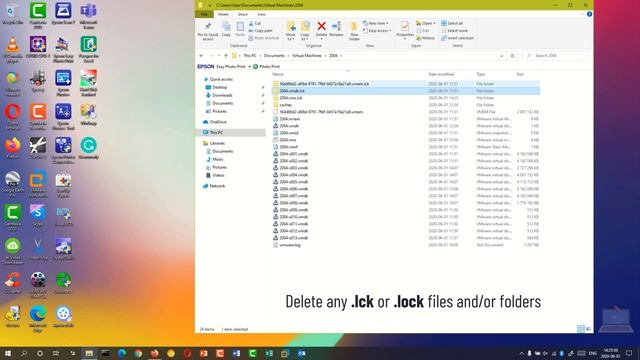This screenshot has width=640, height=360.
Task: Open Grammarly desktop shortcut
Action: (89, 148)
